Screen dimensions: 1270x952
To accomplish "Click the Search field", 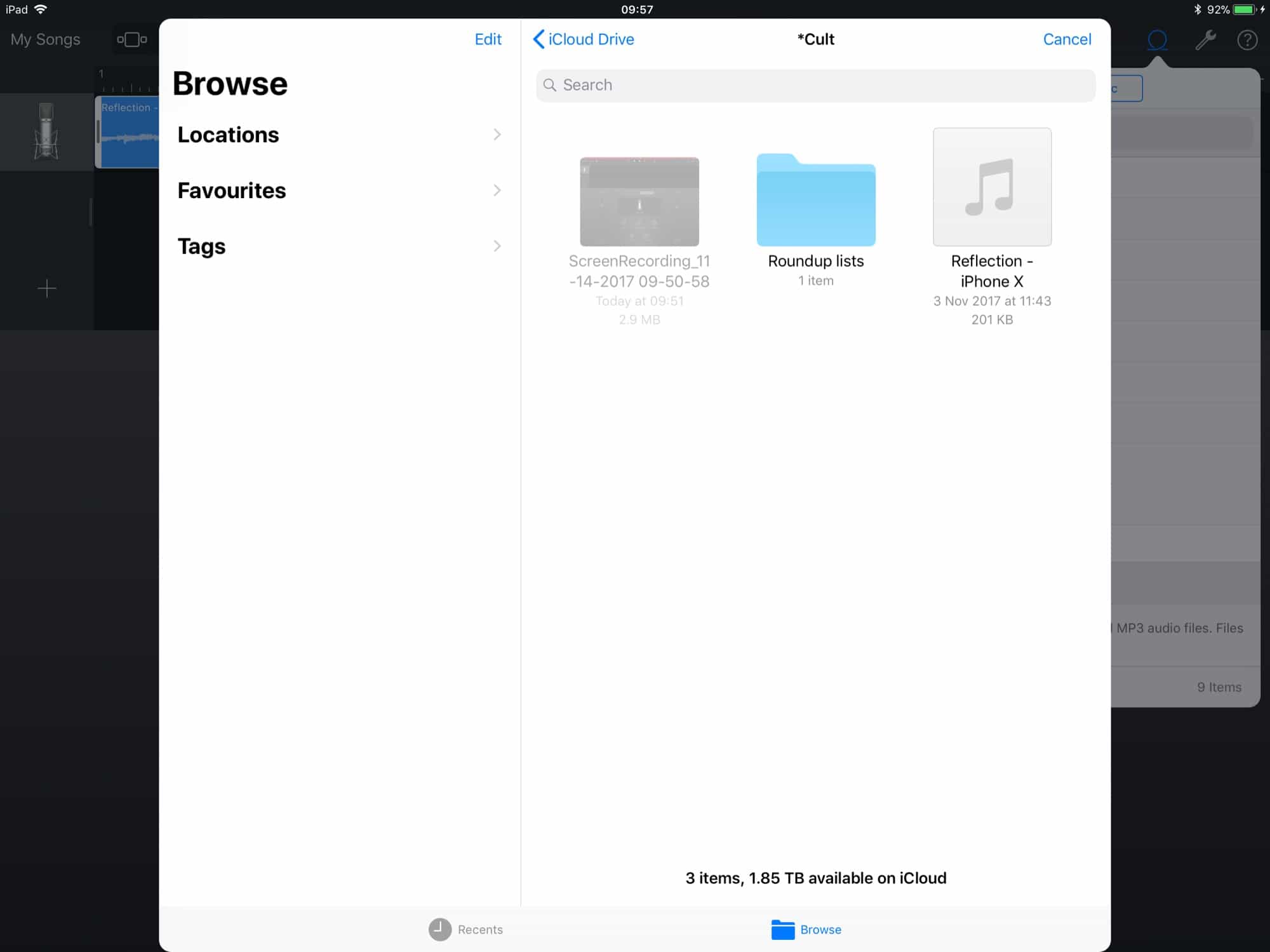I will (815, 85).
